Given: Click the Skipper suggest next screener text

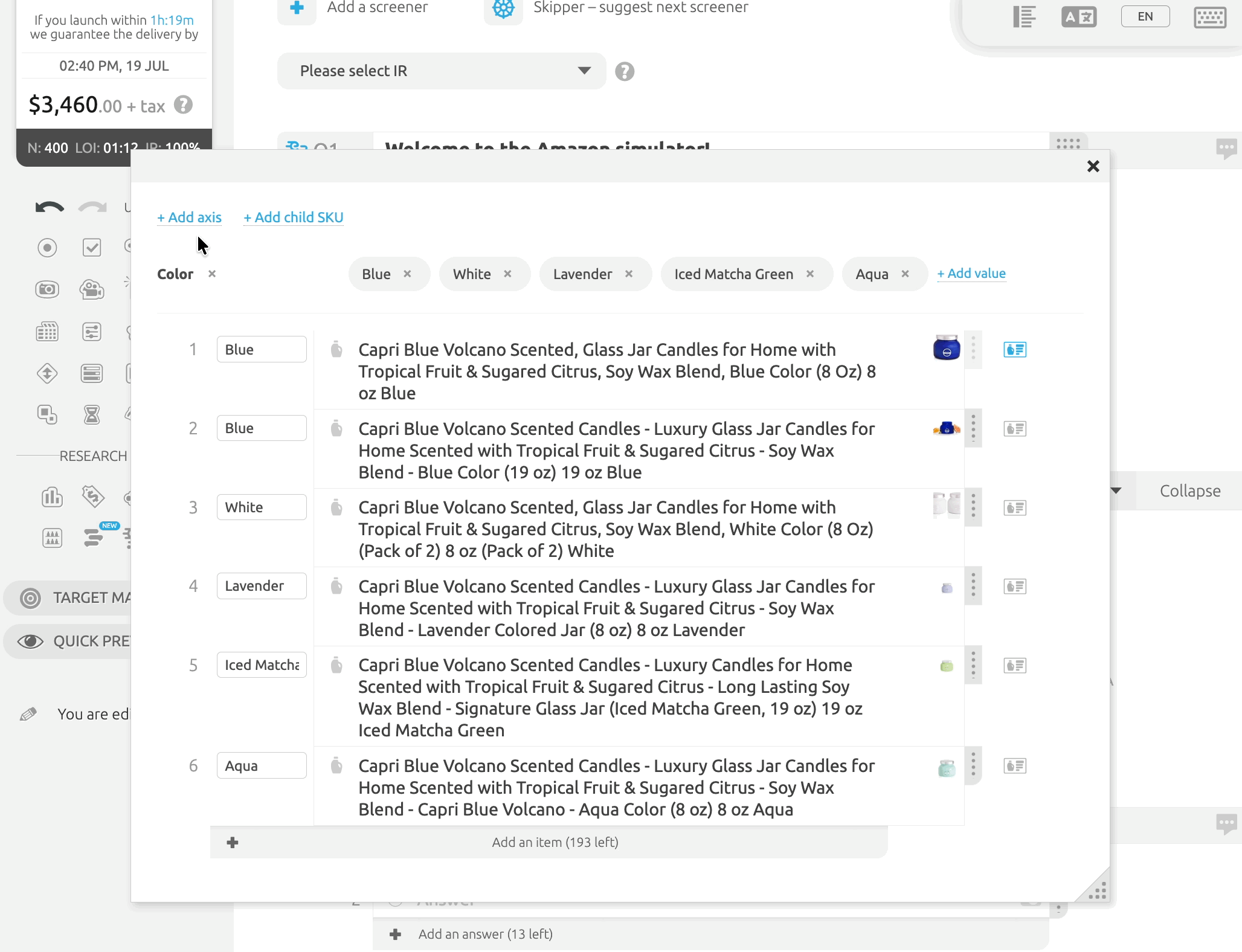Looking at the screenshot, I should pyautogui.click(x=640, y=8).
